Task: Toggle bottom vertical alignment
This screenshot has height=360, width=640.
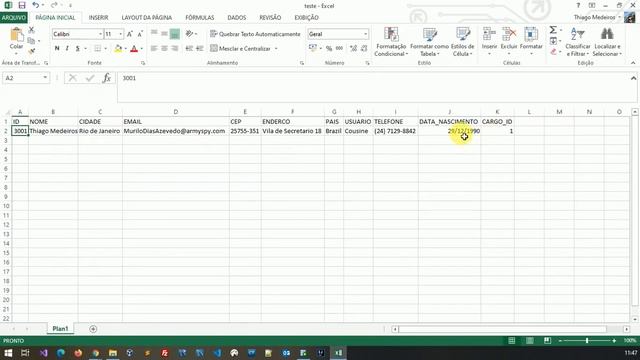Action: [175, 34]
